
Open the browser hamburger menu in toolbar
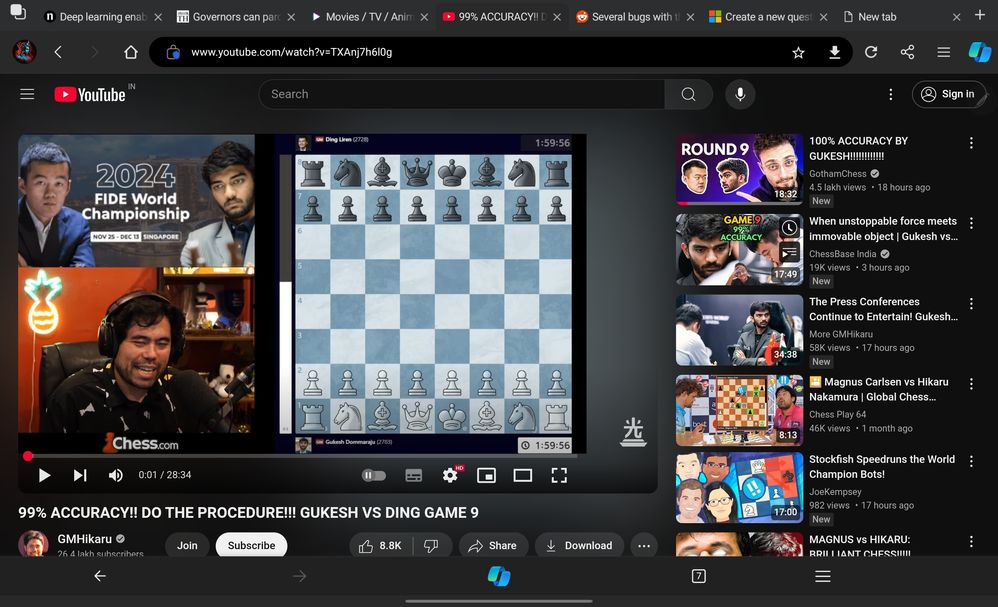944,52
